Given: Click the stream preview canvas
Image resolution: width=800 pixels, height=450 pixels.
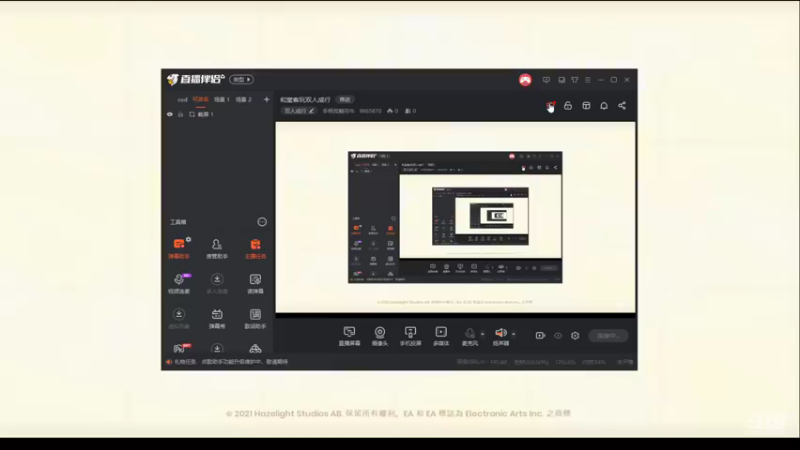Looking at the screenshot, I should [455, 217].
